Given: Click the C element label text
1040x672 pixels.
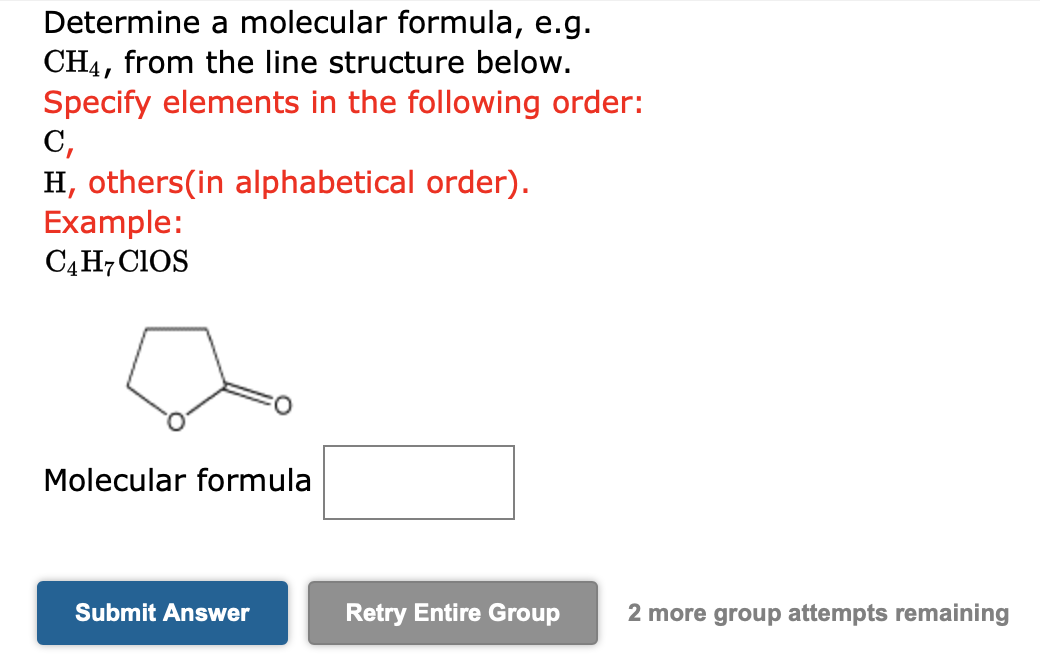Looking at the screenshot, I should (52, 142).
